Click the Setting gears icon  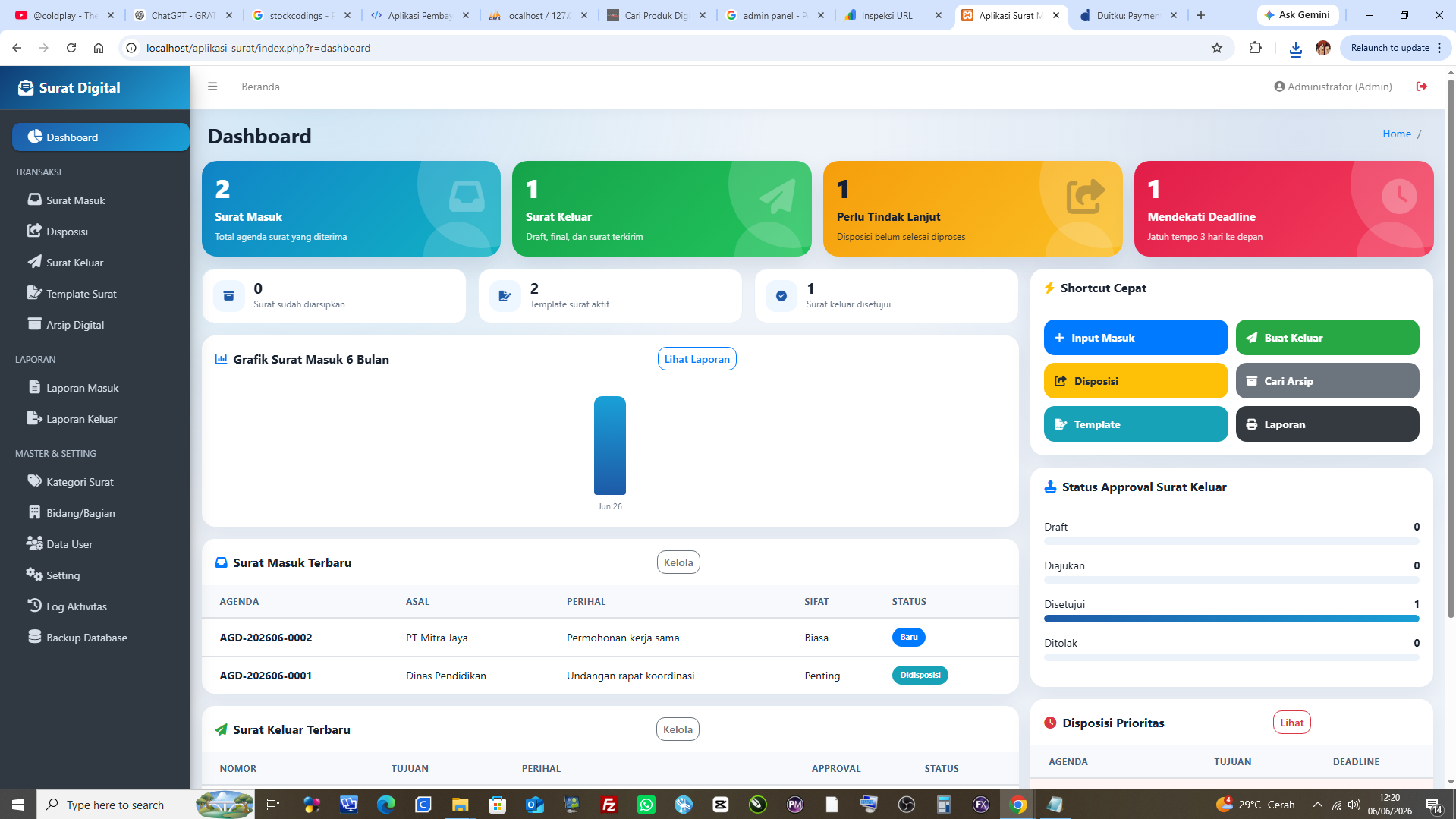pos(34,575)
